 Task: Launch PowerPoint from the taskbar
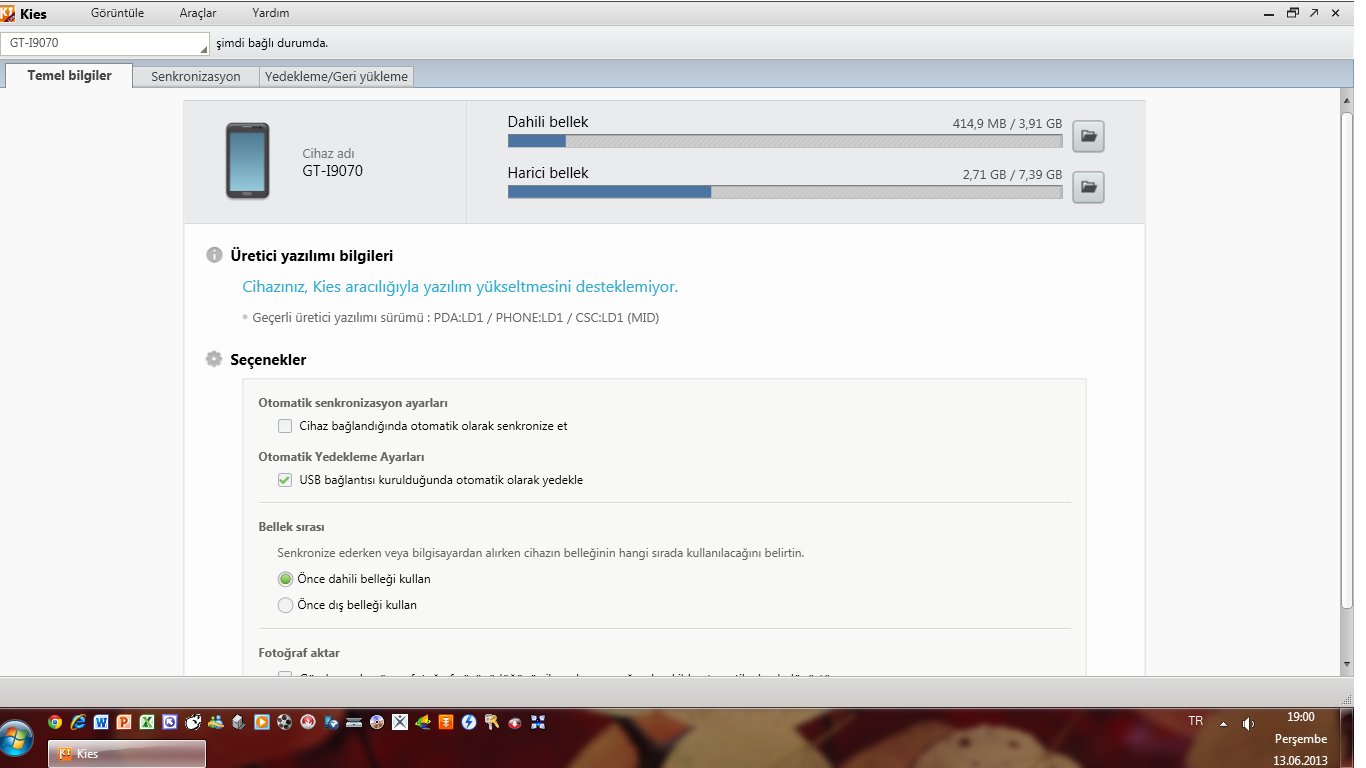[x=124, y=721]
